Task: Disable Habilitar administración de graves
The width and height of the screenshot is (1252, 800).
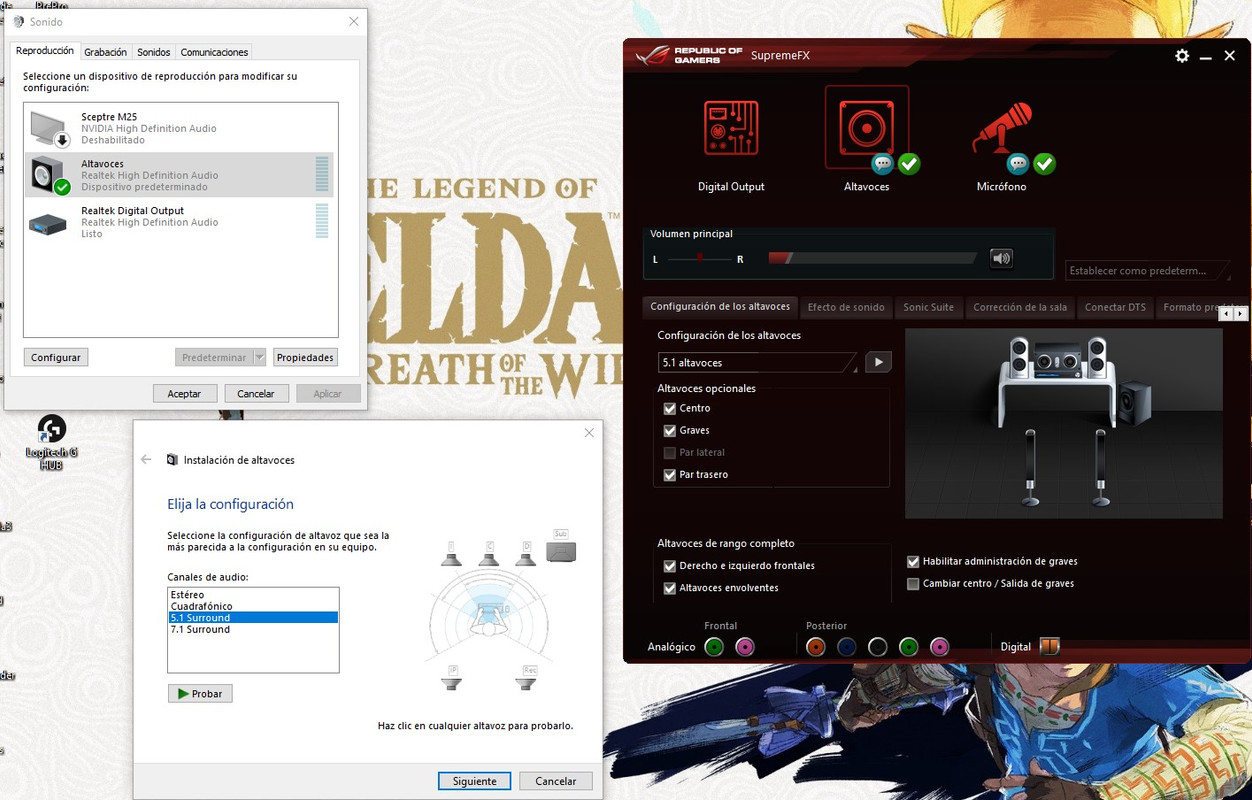Action: click(913, 562)
